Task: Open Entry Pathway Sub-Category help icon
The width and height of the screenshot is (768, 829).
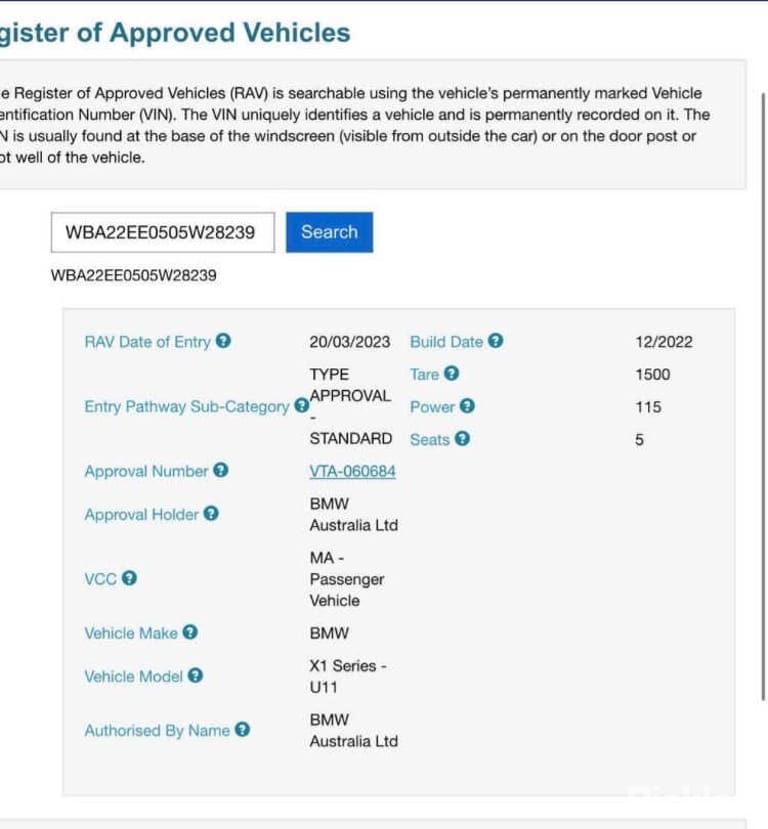Action: pos(302,406)
